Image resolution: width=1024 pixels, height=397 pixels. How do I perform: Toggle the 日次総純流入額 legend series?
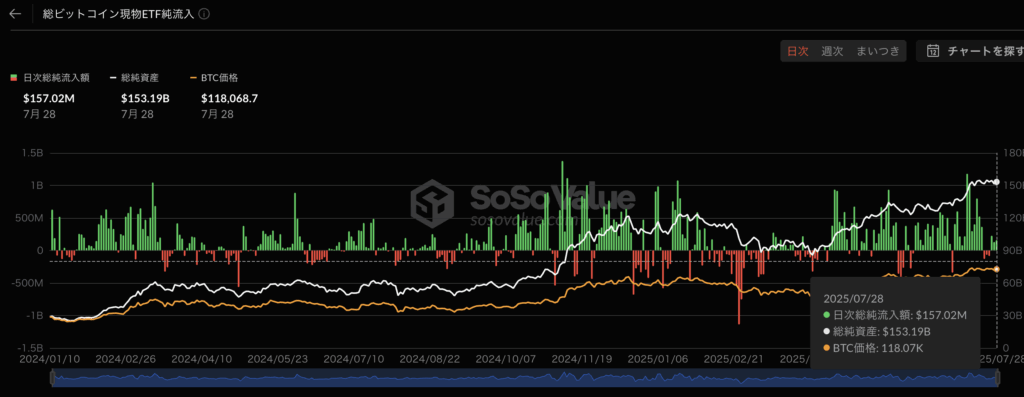point(50,78)
